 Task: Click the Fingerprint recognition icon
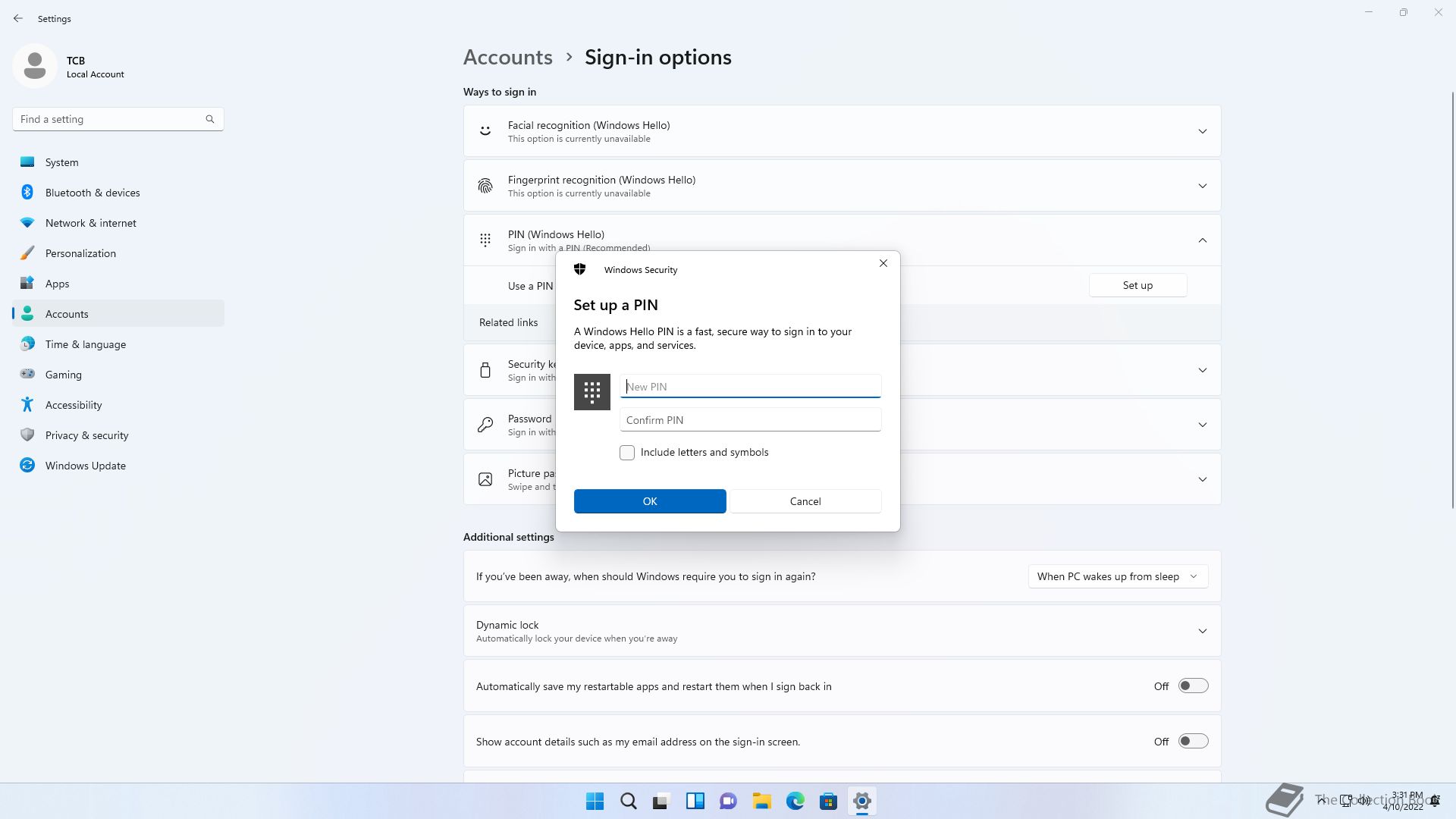pyautogui.click(x=485, y=186)
